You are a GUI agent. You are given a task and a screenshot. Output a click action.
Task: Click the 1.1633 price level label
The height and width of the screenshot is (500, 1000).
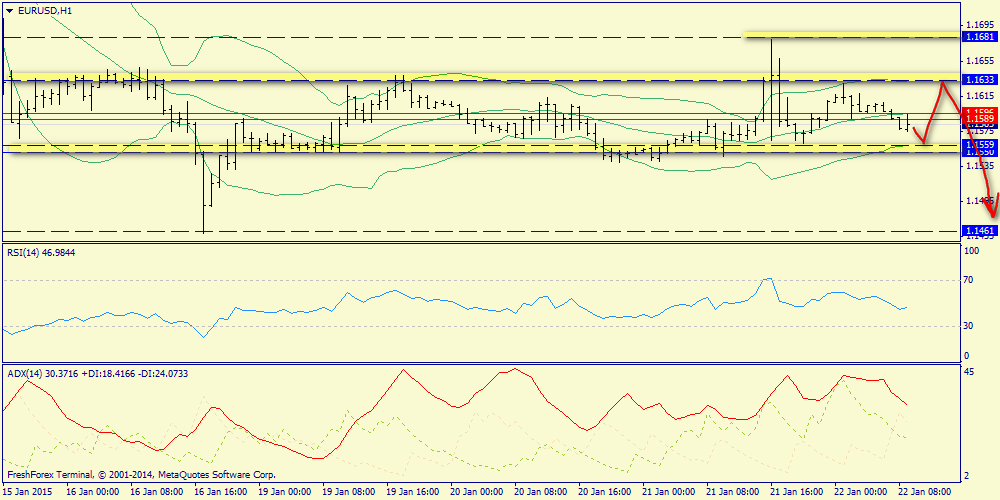pos(980,80)
